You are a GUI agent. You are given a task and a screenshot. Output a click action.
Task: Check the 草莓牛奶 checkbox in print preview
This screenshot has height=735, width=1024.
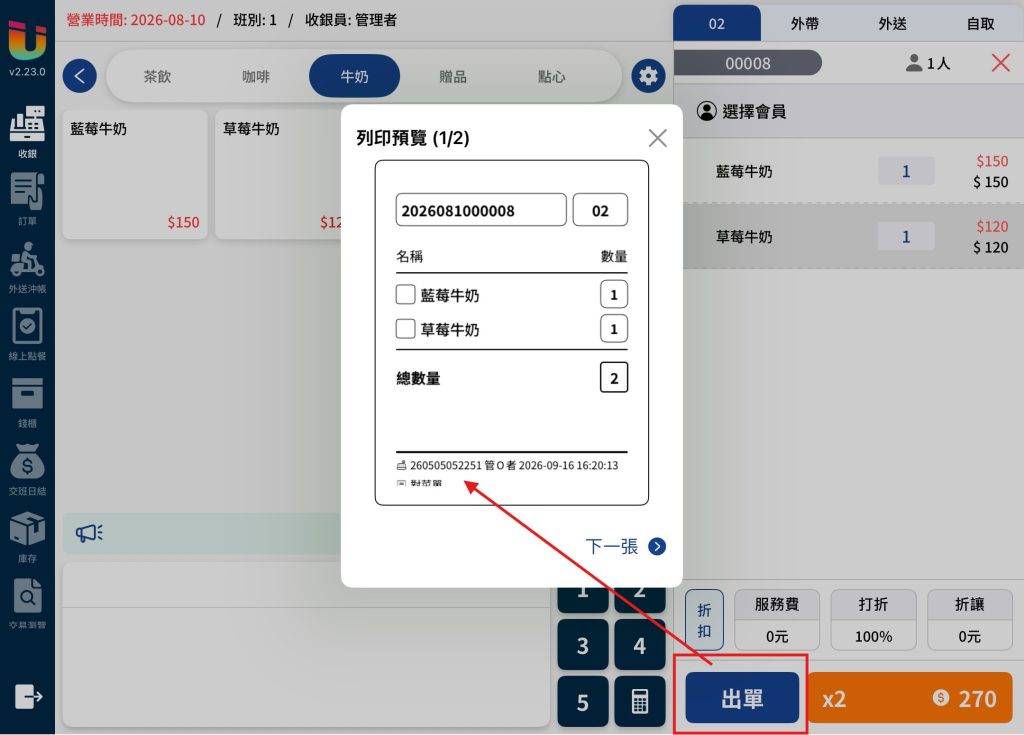[x=406, y=328]
